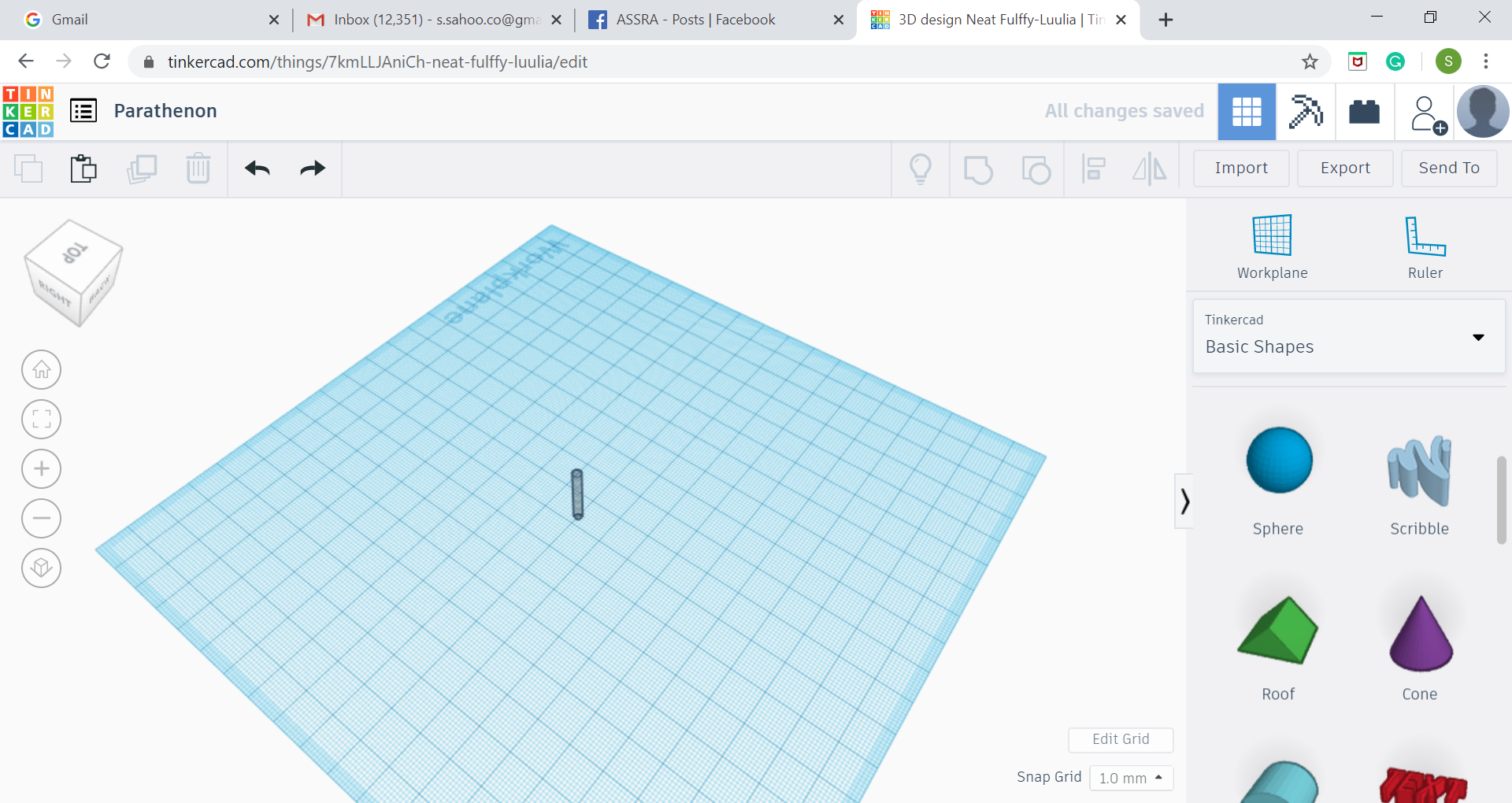Switch to the Inbox browser tab
This screenshot has width=1512, height=803.
(x=432, y=20)
